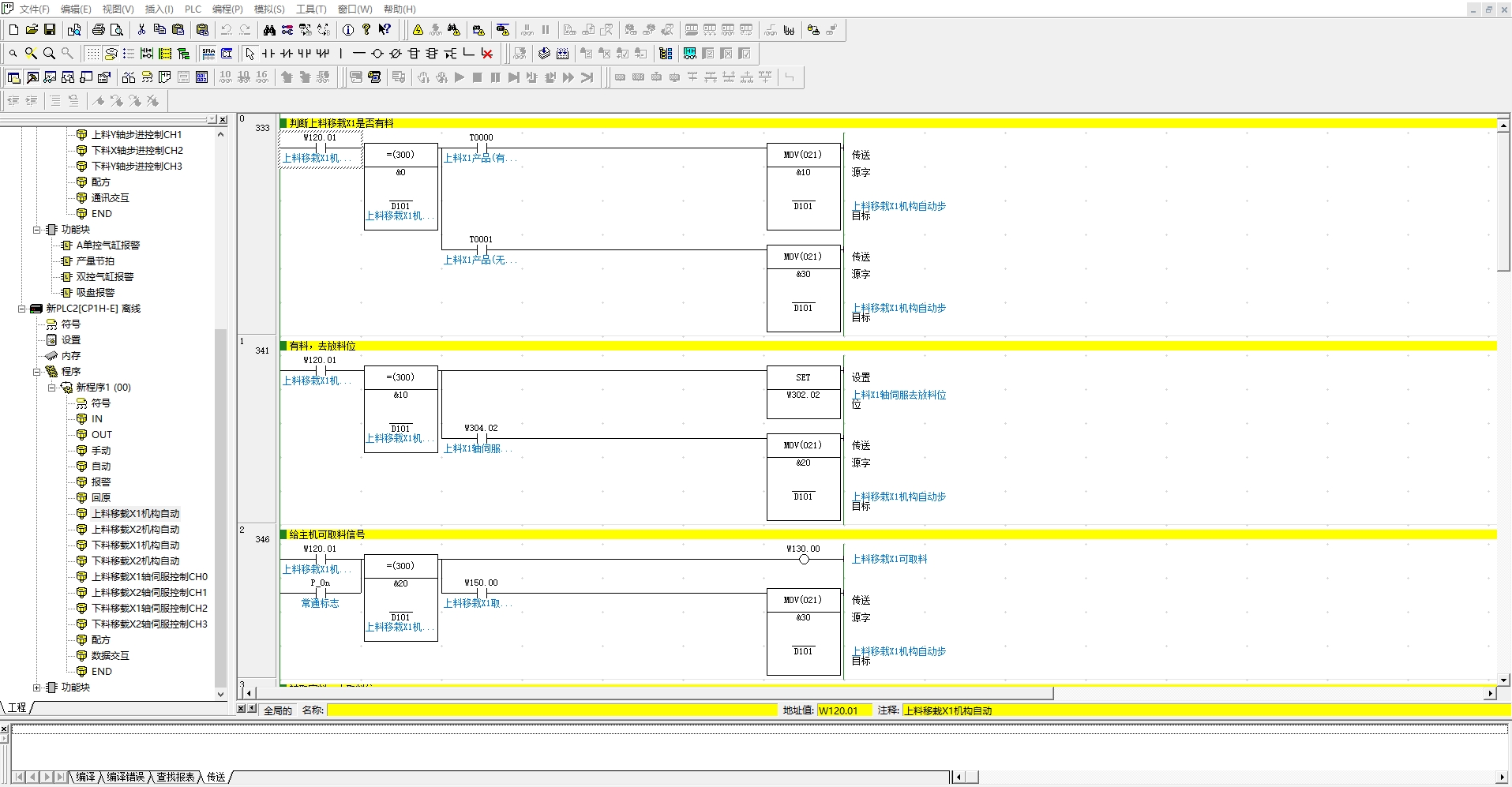Select the 下料移载X1机构自动 section
Screen dimensions: 1512x787
pyautogui.click(x=135, y=545)
